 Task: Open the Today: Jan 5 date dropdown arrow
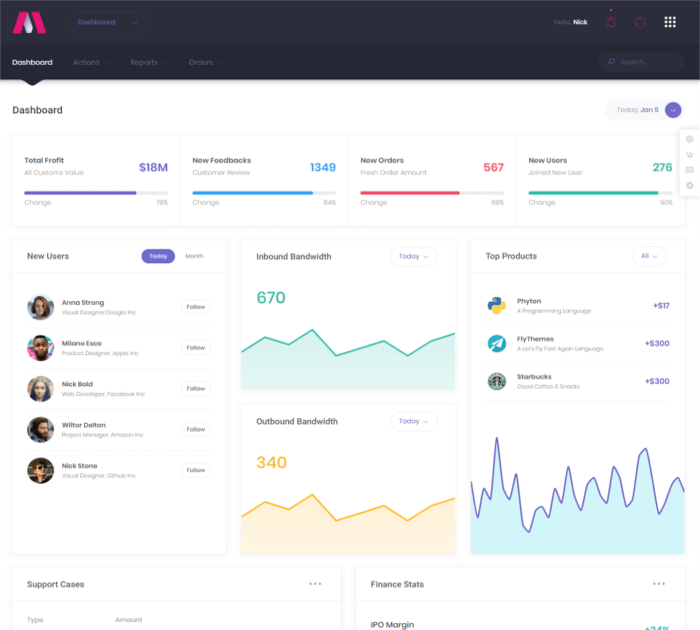click(x=673, y=110)
